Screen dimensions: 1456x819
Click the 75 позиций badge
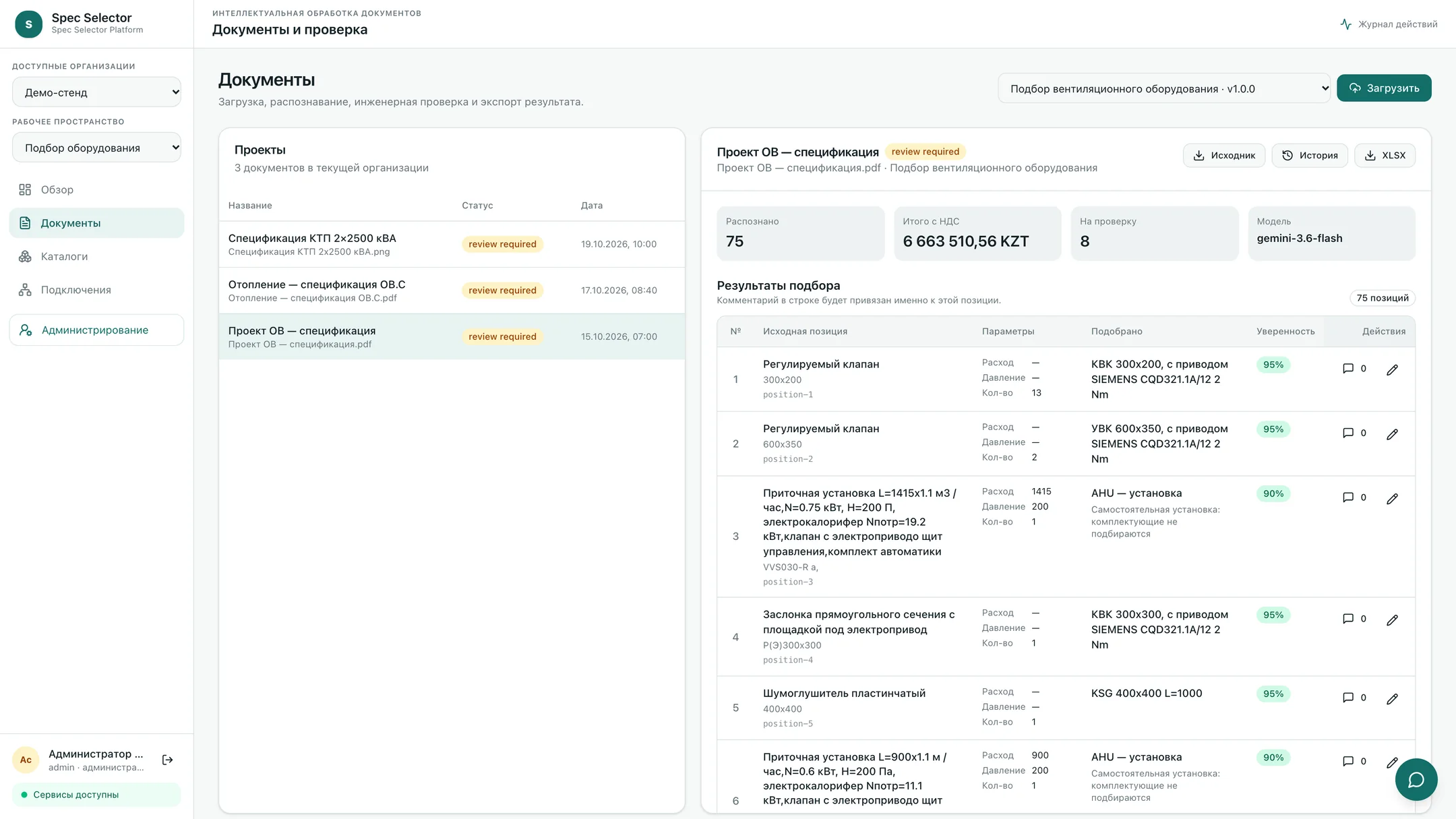tap(1383, 298)
